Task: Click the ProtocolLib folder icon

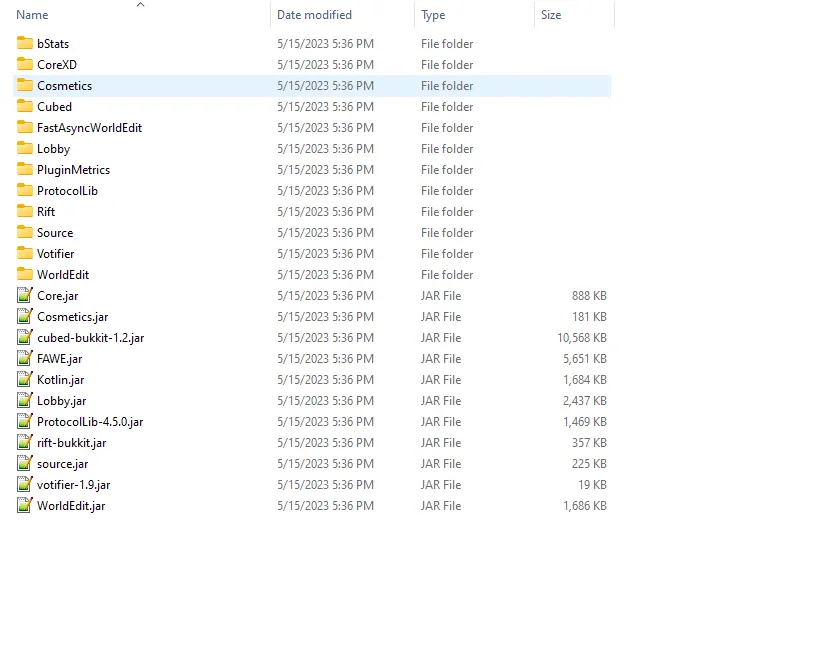Action: [25, 190]
